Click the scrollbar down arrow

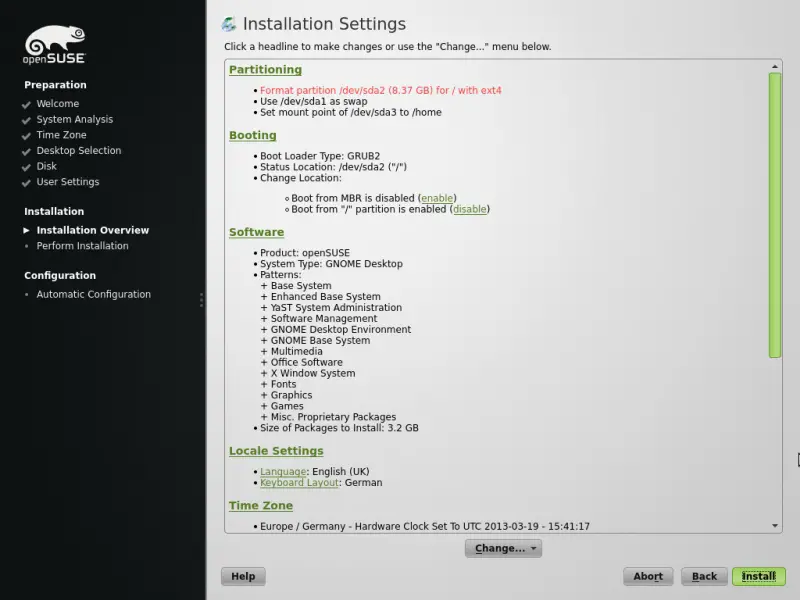point(774,526)
